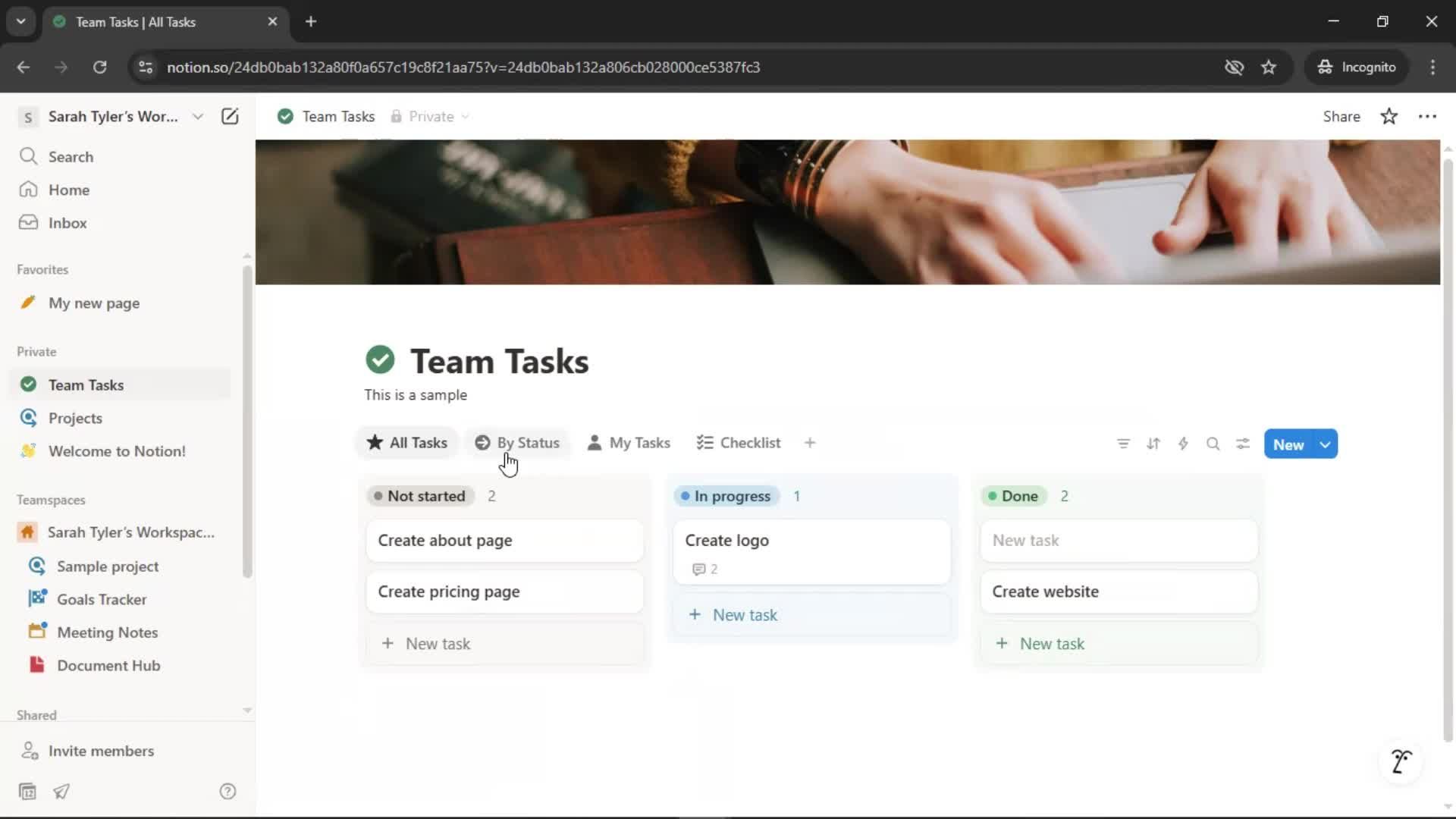The width and height of the screenshot is (1456, 819).
Task: Switch to the My Tasks view tab
Action: coord(629,443)
